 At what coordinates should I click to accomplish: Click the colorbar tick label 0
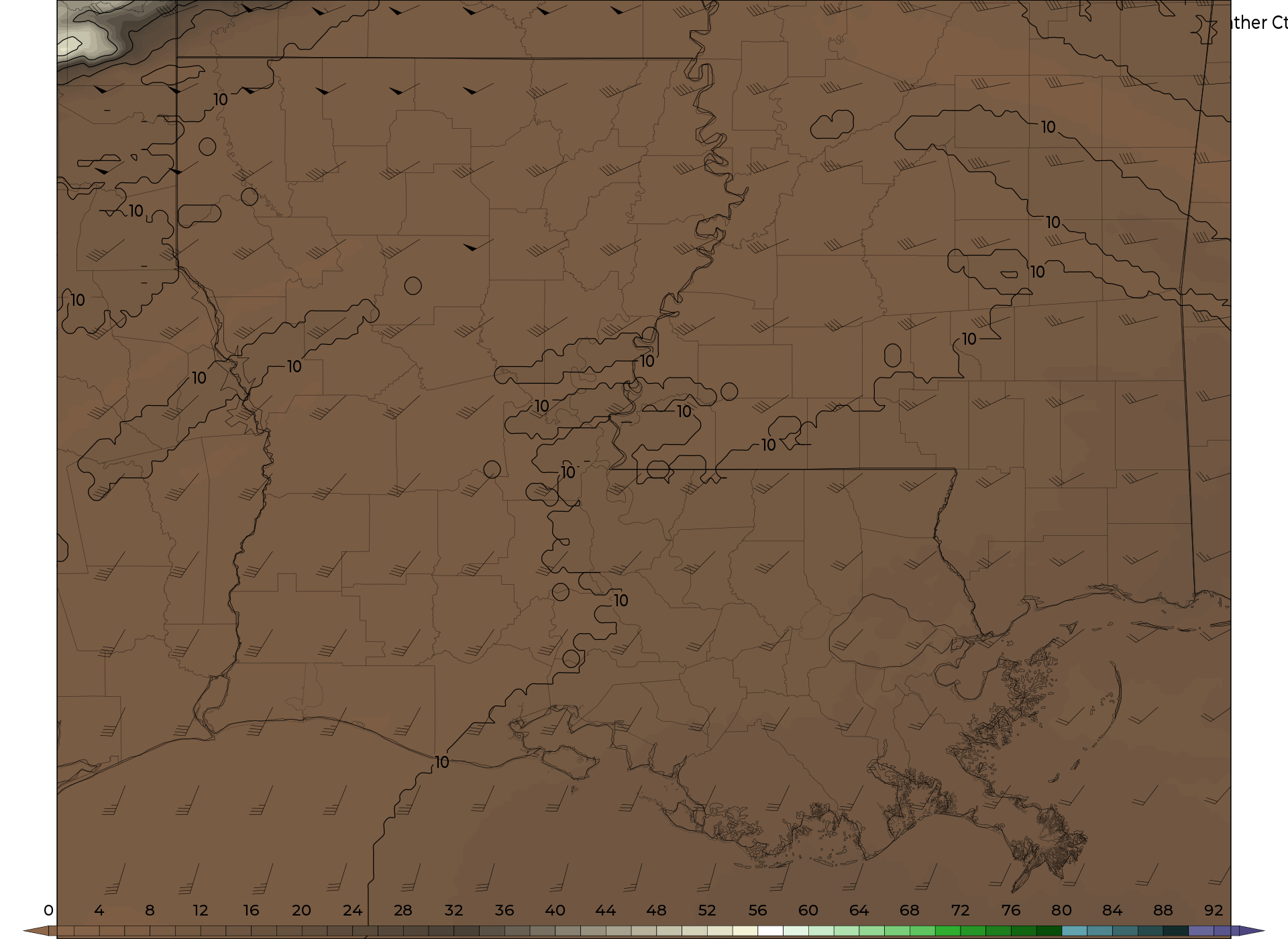click(48, 910)
